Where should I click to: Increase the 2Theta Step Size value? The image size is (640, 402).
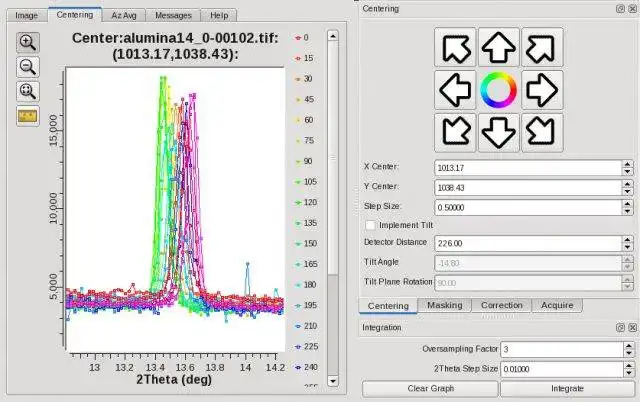tap(629, 365)
